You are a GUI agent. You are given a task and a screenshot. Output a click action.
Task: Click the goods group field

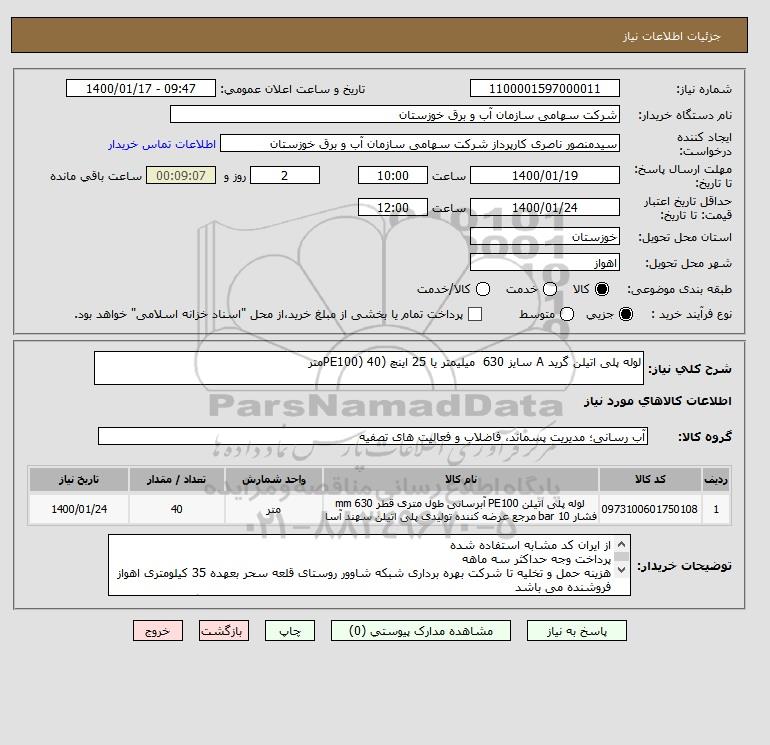[373, 436]
